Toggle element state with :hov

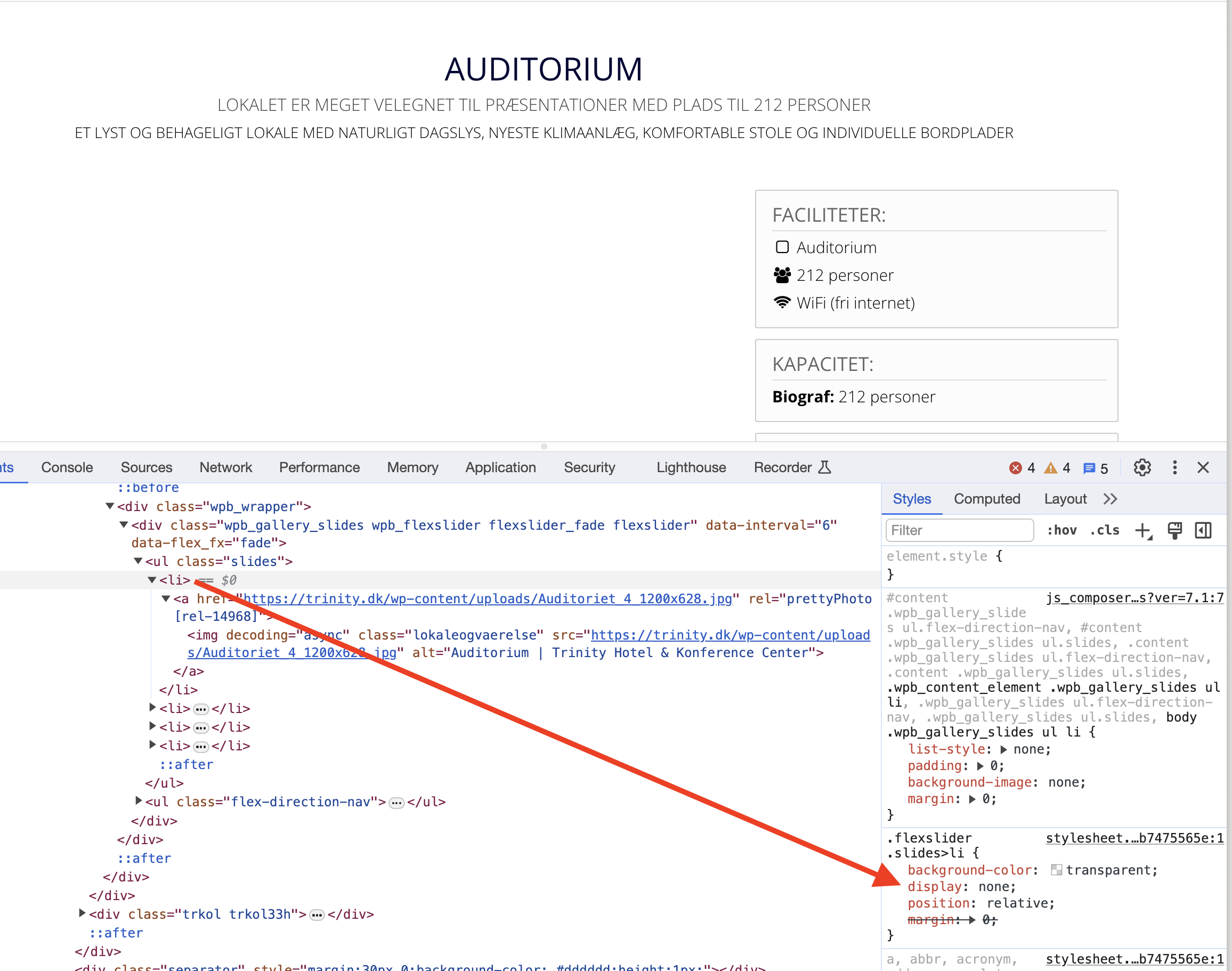pyautogui.click(x=1062, y=530)
